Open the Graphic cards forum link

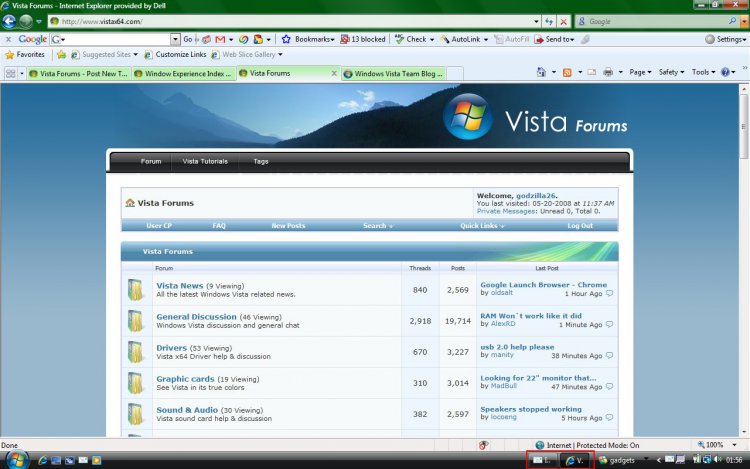[185, 379]
